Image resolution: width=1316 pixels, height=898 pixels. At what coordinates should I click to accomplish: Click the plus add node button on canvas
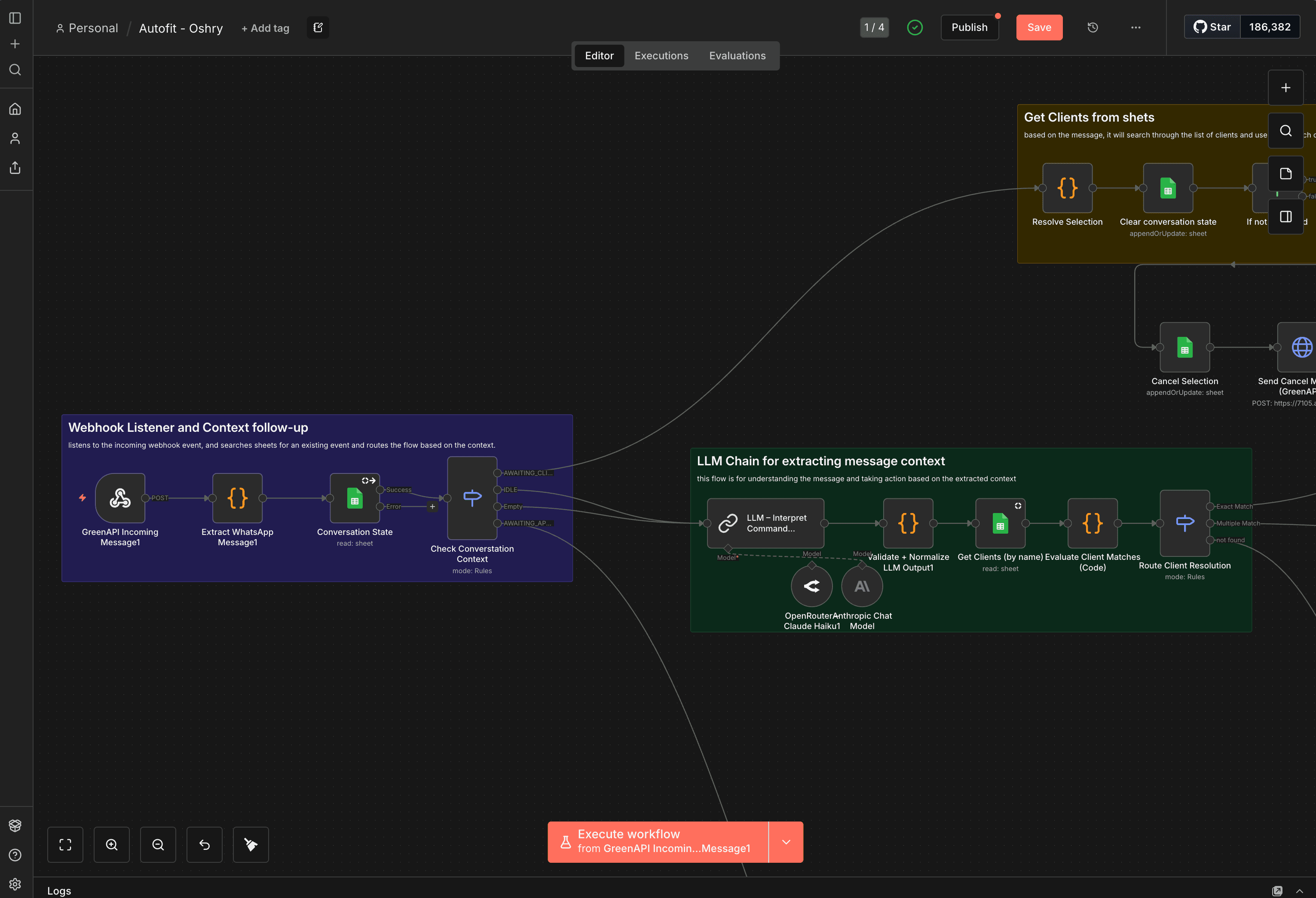[x=1285, y=88]
